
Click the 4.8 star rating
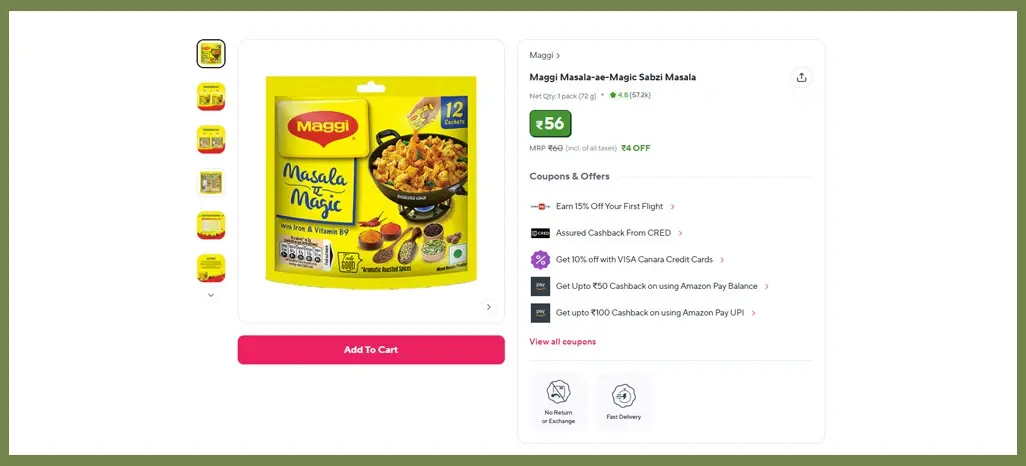[x=629, y=95]
